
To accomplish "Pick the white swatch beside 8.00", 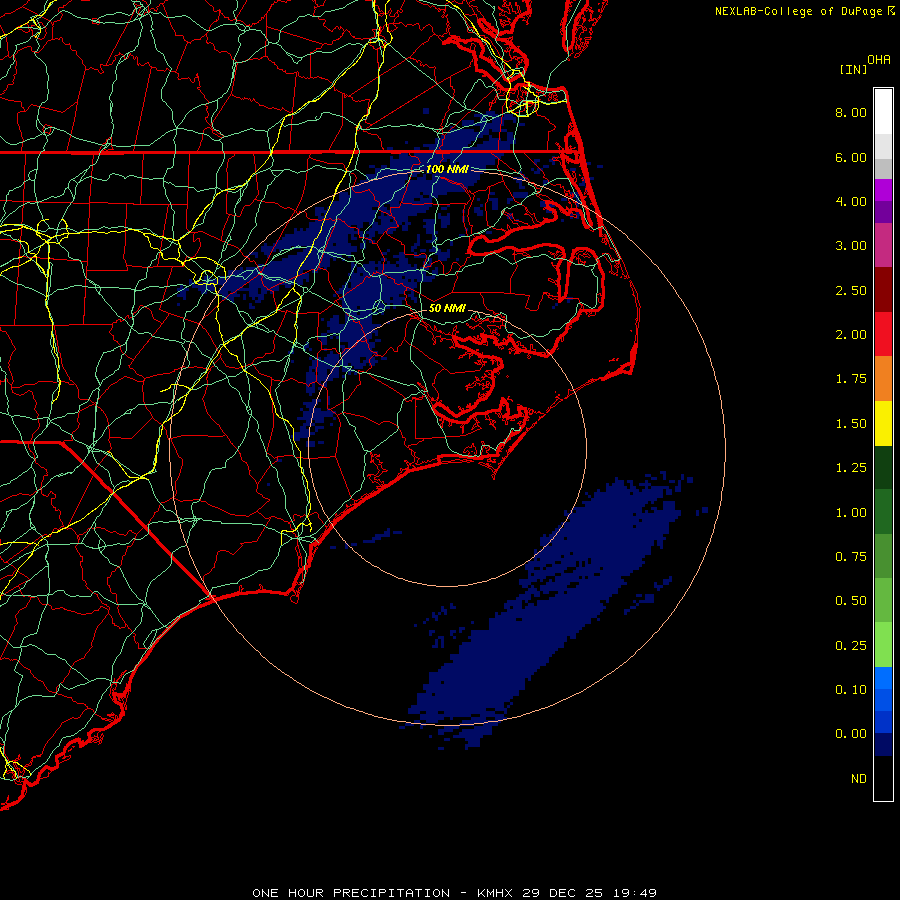I will click(x=883, y=112).
